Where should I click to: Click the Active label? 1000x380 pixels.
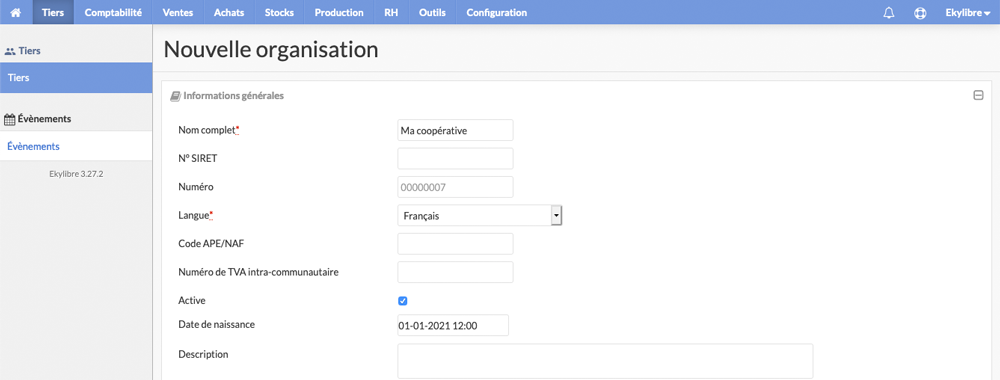(192, 300)
